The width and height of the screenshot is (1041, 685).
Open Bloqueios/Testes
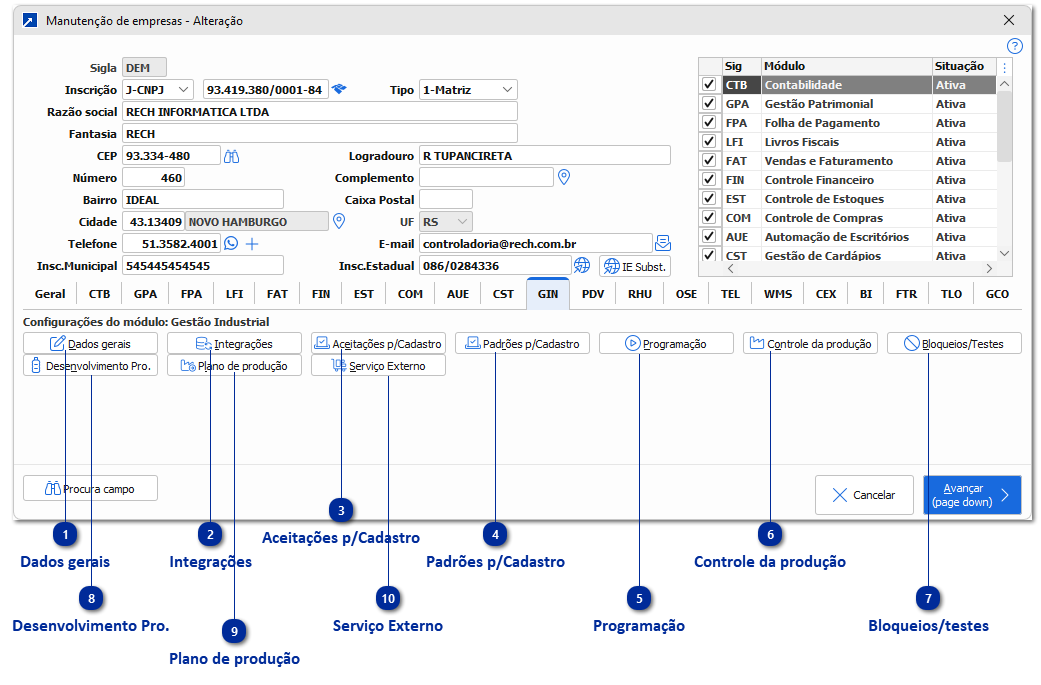(x=954, y=343)
